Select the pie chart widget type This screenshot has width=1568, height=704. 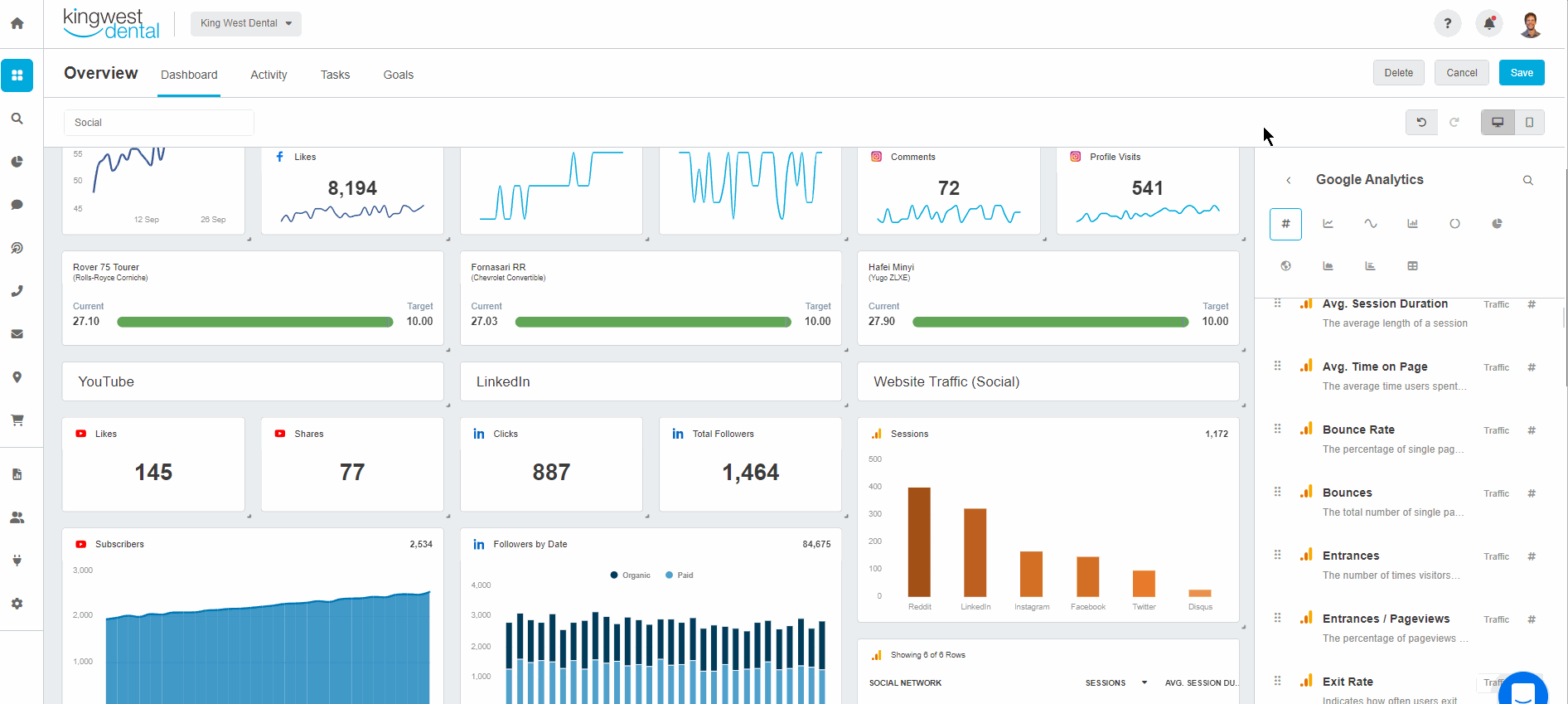(x=1497, y=224)
